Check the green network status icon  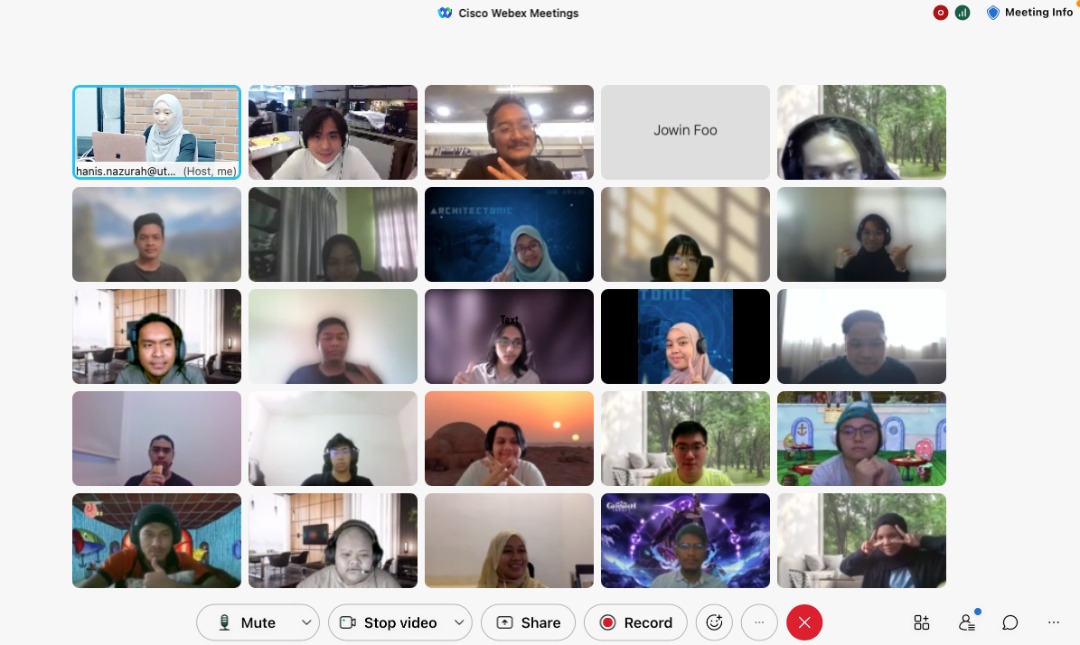962,13
